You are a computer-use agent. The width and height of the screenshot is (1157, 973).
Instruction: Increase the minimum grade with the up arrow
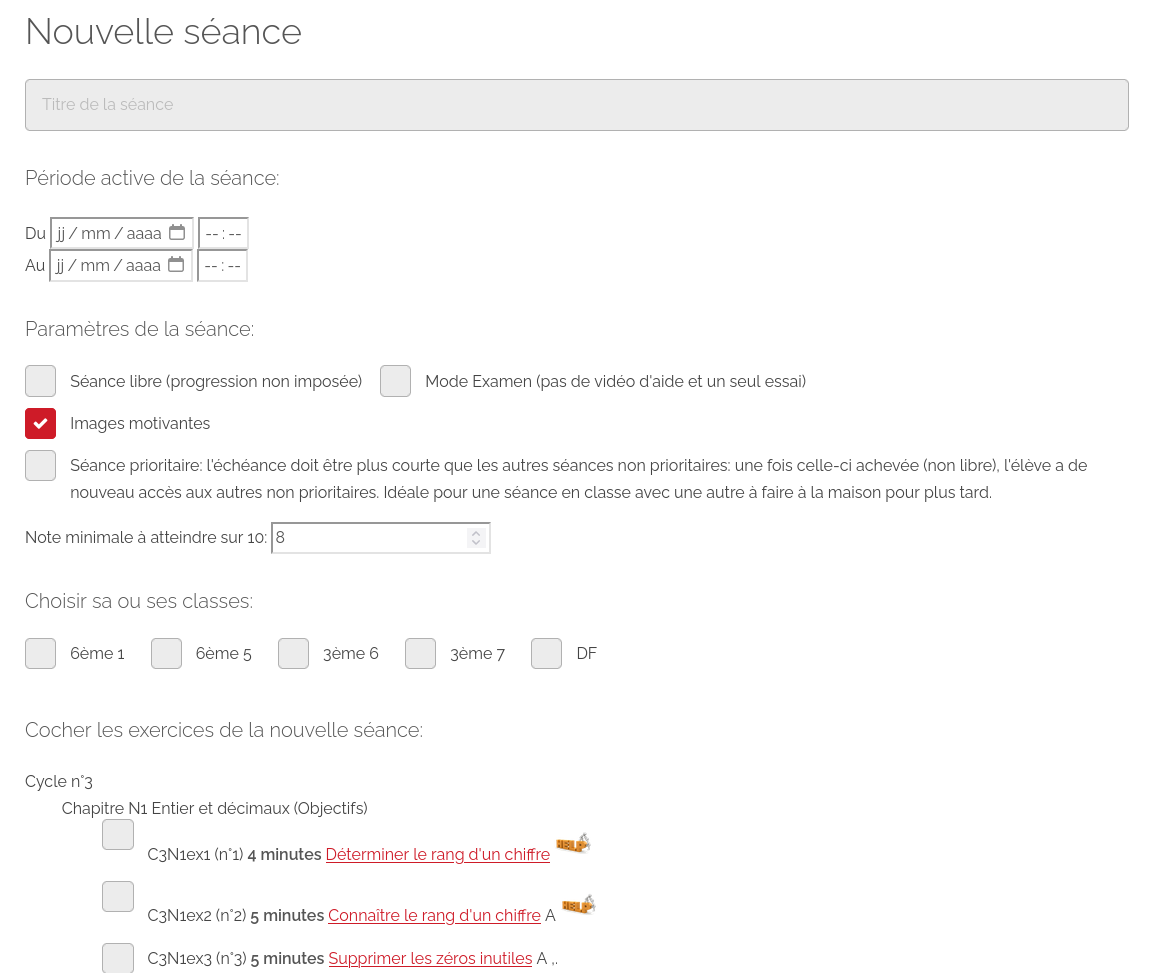point(476,533)
